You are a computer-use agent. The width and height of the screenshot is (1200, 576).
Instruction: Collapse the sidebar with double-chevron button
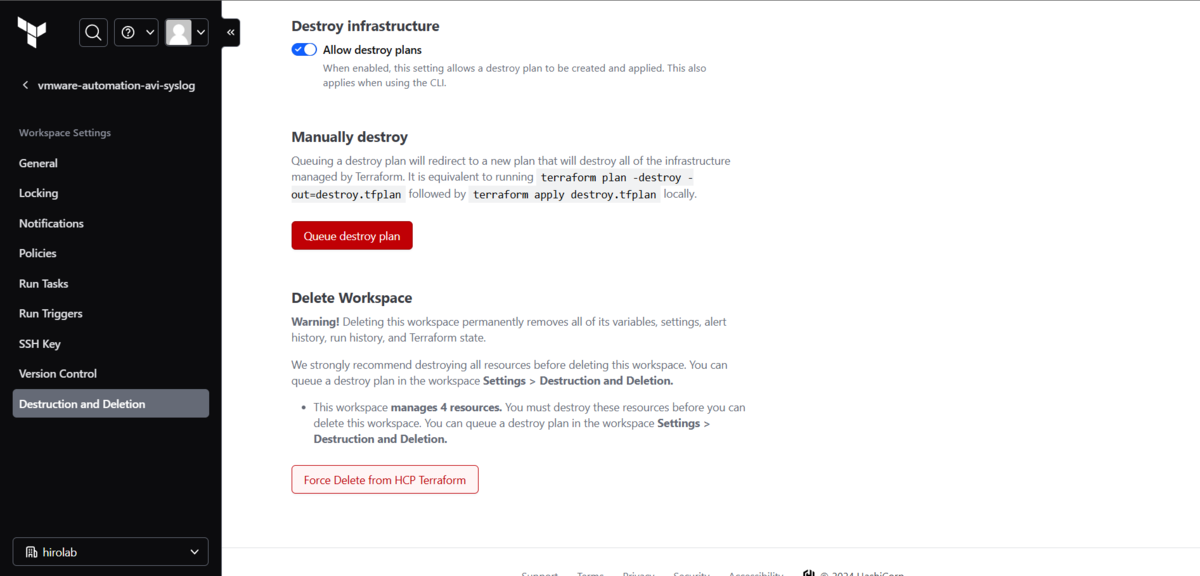coord(231,33)
